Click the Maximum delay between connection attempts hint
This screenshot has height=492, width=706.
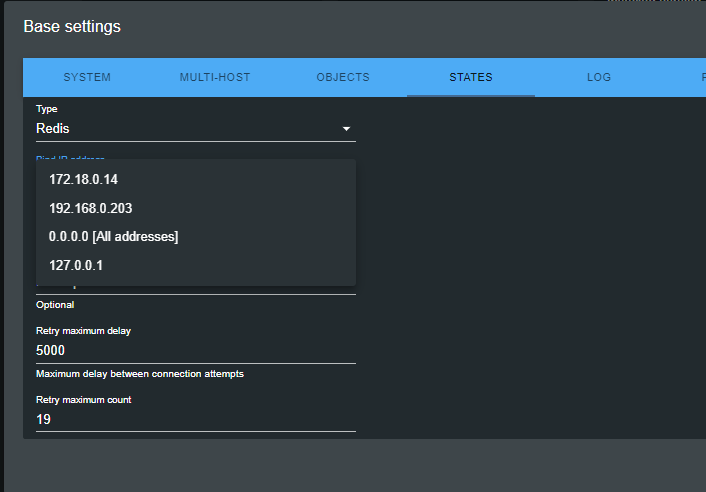pyautogui.click(x=140, y=374)
